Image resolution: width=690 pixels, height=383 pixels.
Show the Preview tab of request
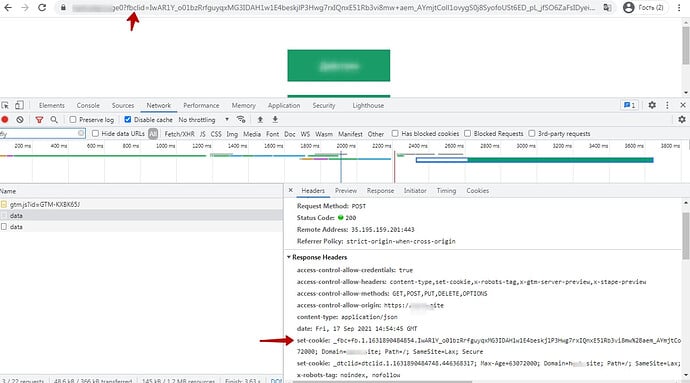click(x=346, y=191)
